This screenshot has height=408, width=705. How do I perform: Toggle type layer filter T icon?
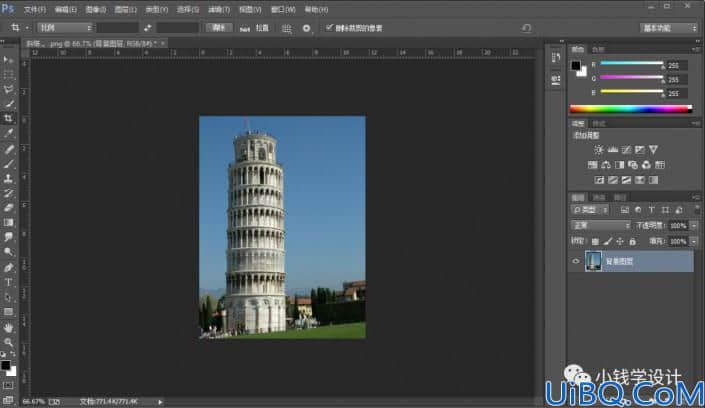[x=651, y=210]
